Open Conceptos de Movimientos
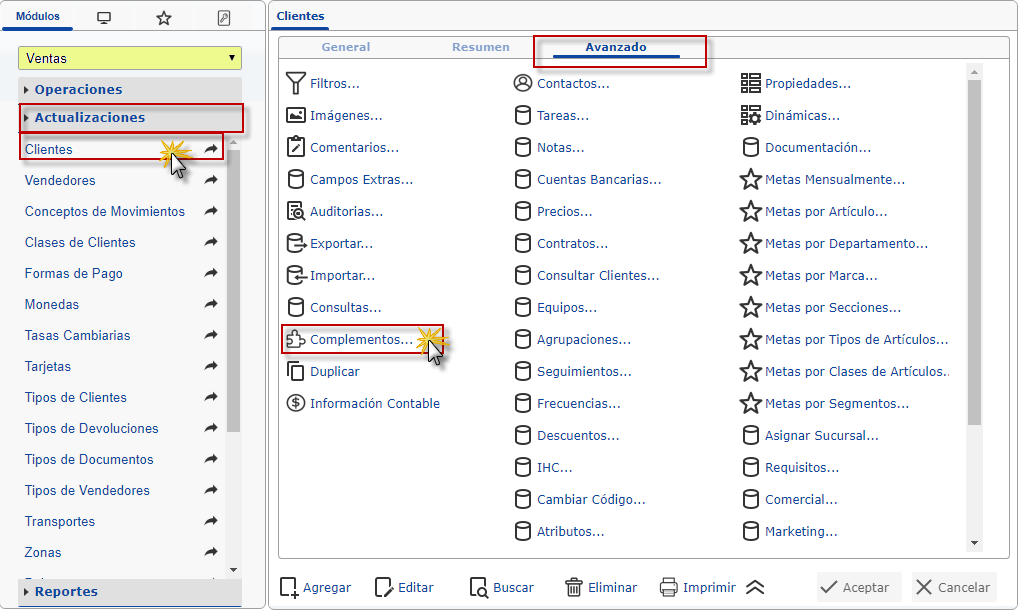1020x610 pixels. [x=105, y=211]
